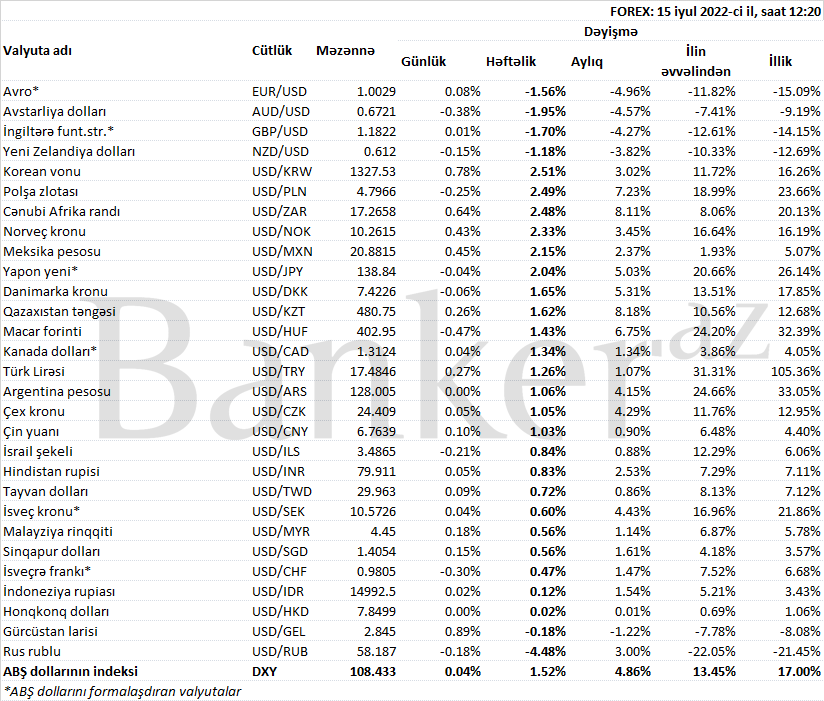Select the USD/KZT pair cell
This screenshot has width=824, height=701.
click(279, 311)
